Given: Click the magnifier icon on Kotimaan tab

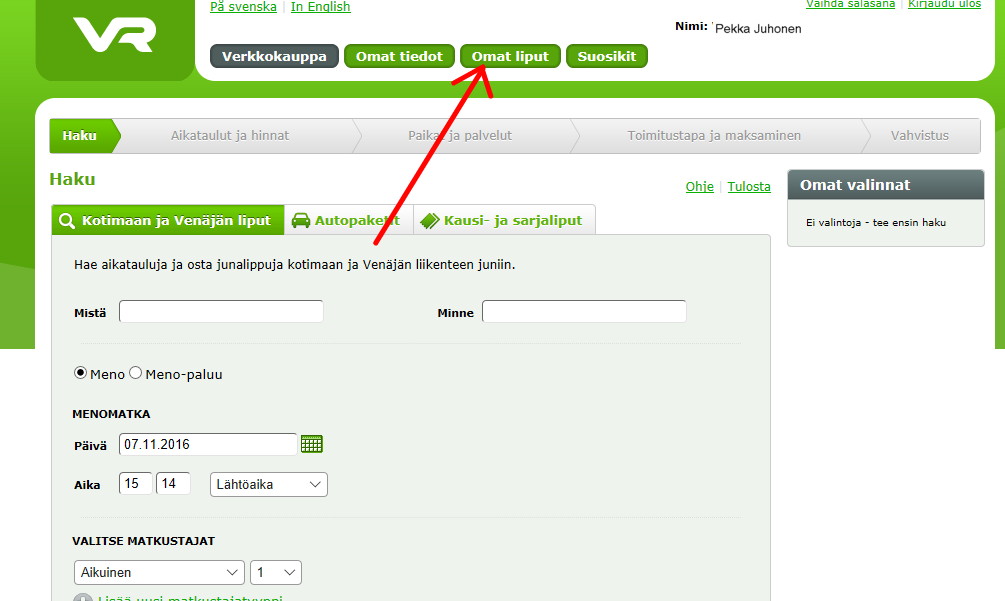Looking at the screenshot, I should pyautogui.click(x=67, y=221).
